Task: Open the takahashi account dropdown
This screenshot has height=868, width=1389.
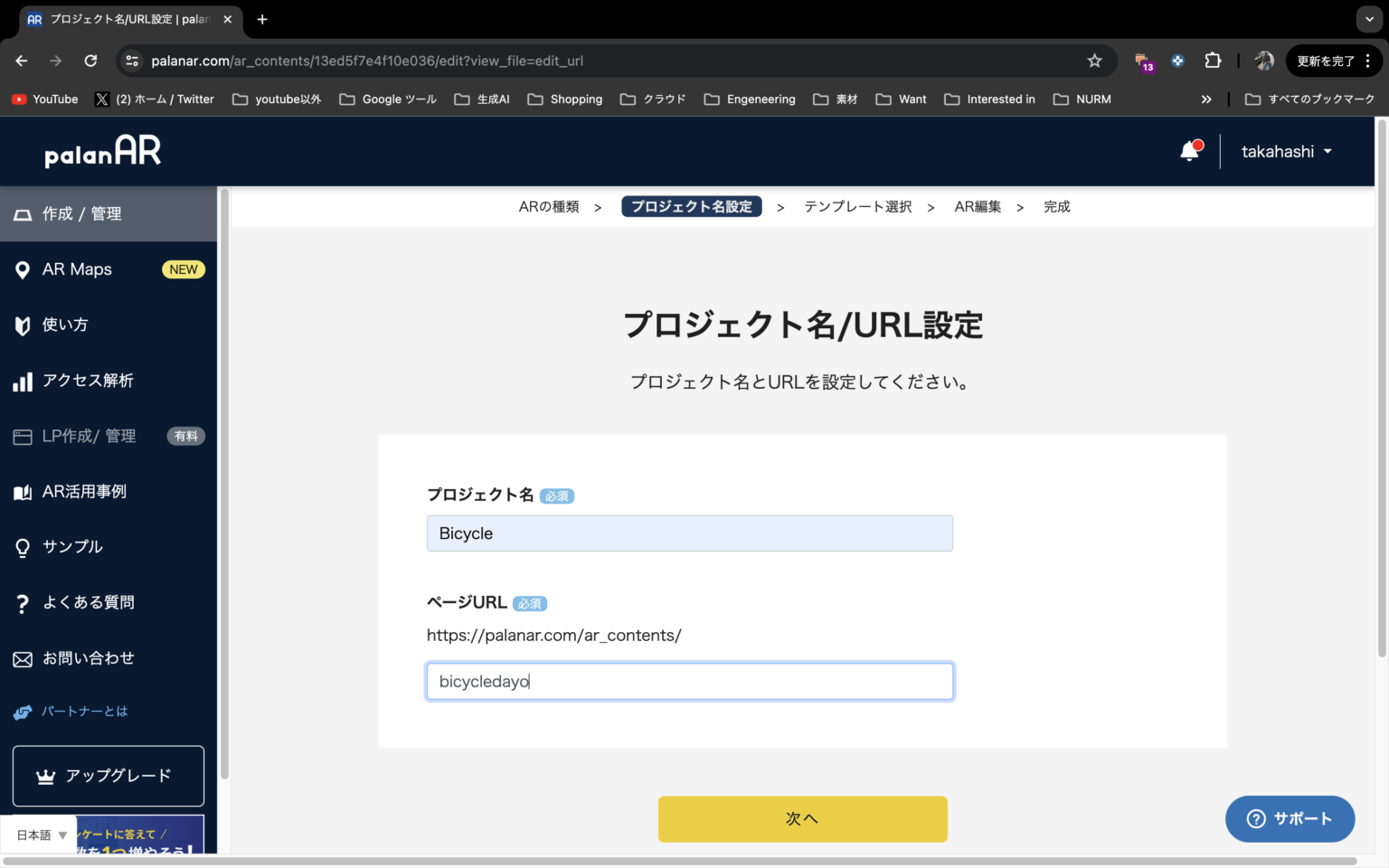Action: click(1286, 151)
